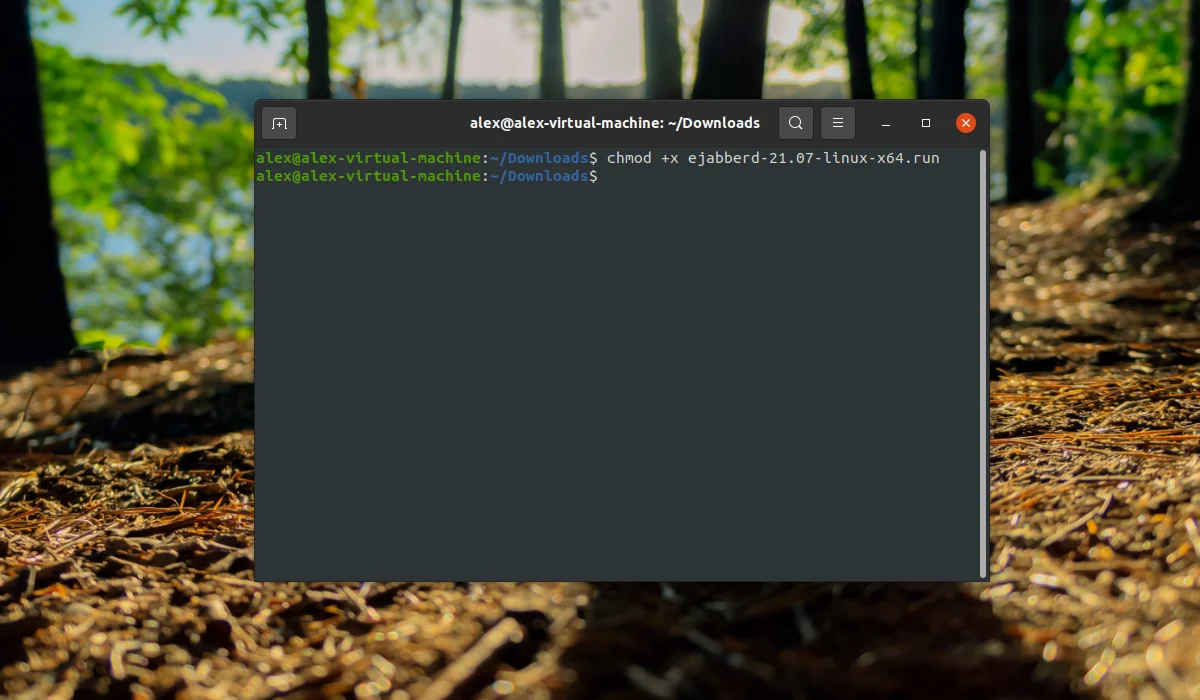Image resolution: width=1200 pixels, height=700 pixels.
Task: Click the ejabberd-21.07-linux-x64.run filename
Action: click(x=813, y=158)
